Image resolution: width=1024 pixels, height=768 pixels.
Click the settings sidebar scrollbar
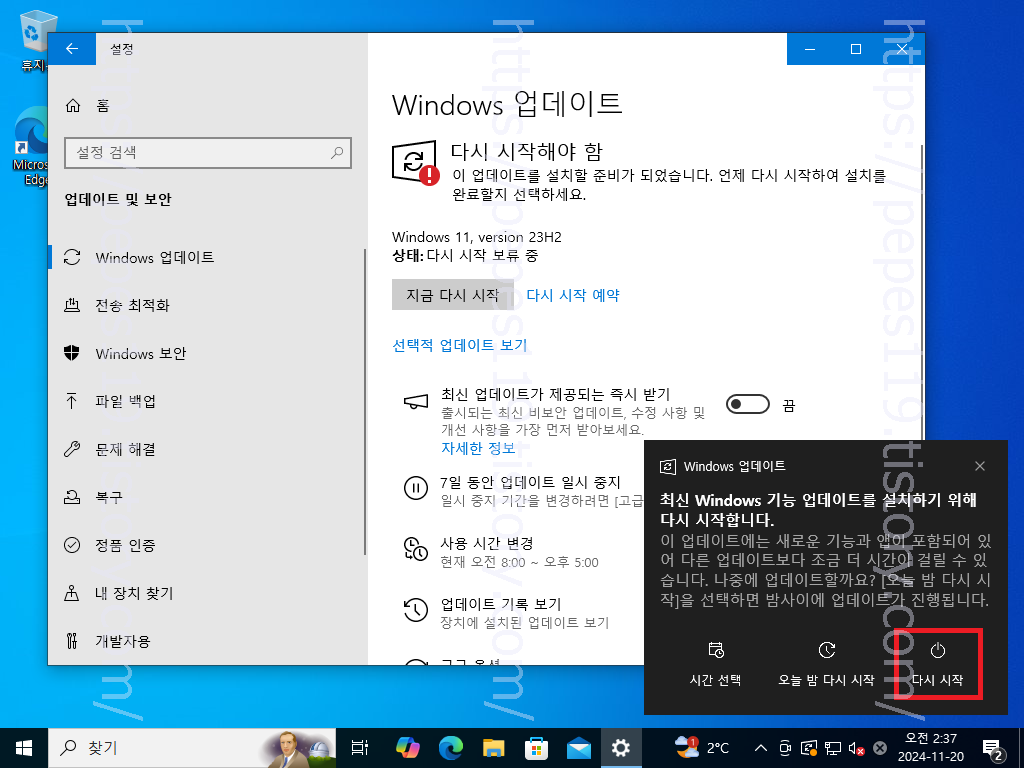pos(365,402)
